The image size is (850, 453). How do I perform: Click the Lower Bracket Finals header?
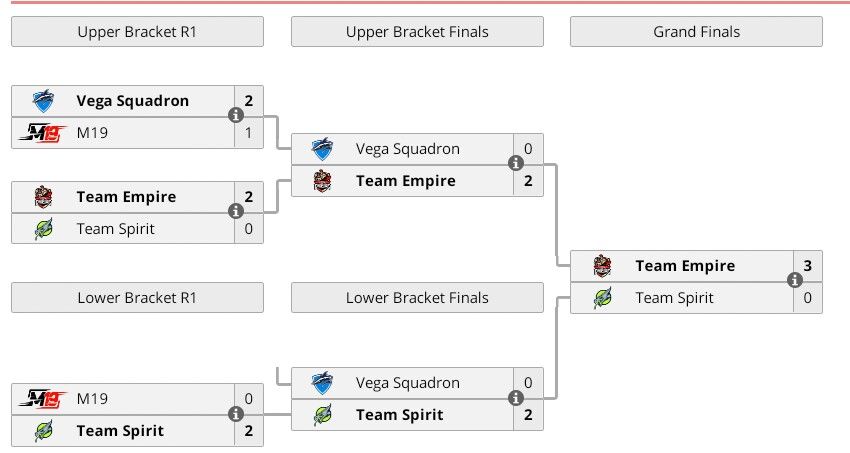point(417,298)
